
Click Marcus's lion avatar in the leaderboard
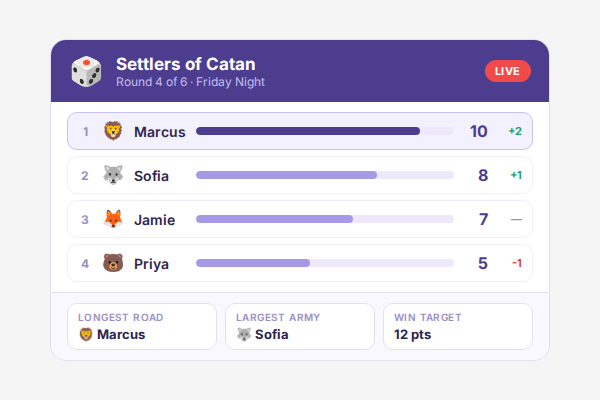point(113,131)
